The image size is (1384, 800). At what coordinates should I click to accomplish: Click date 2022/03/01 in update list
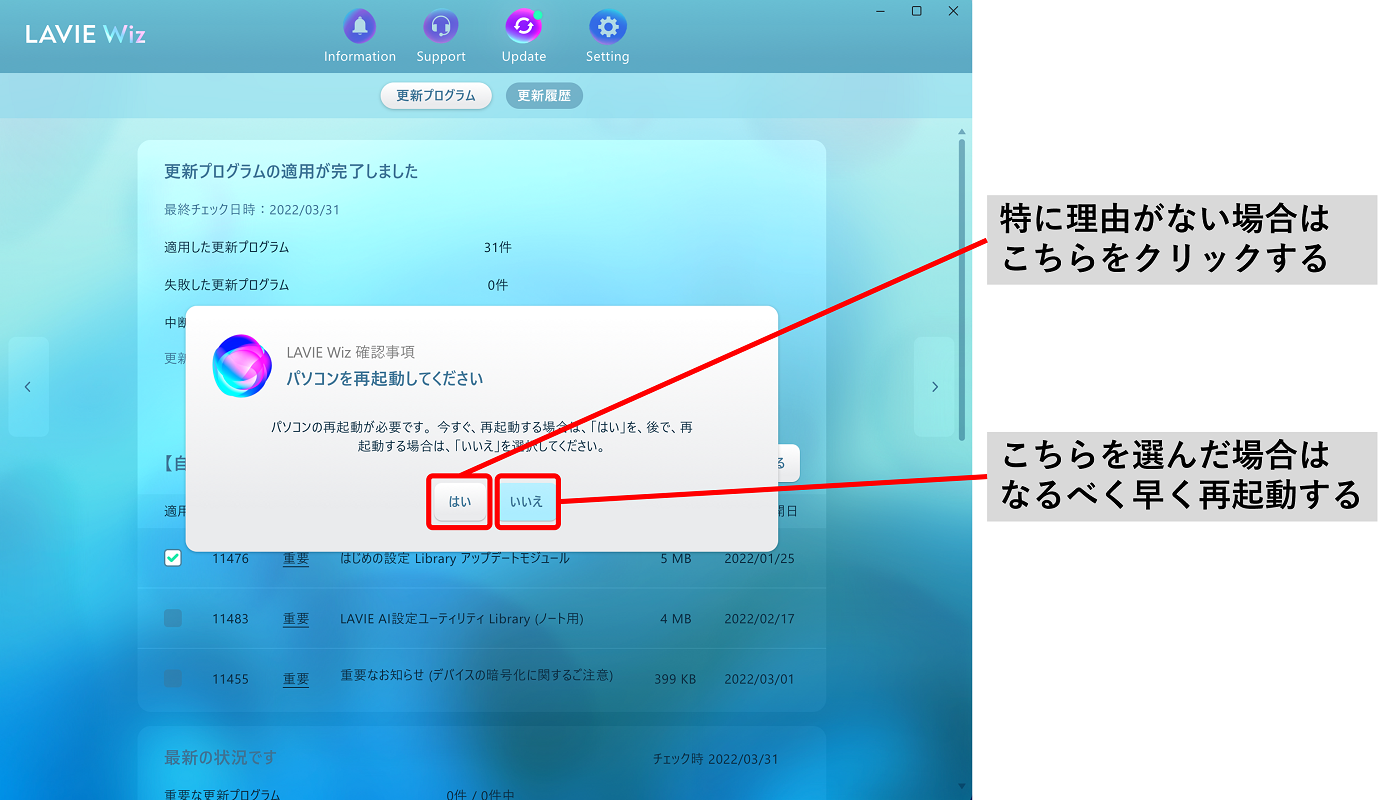point(759,679)
